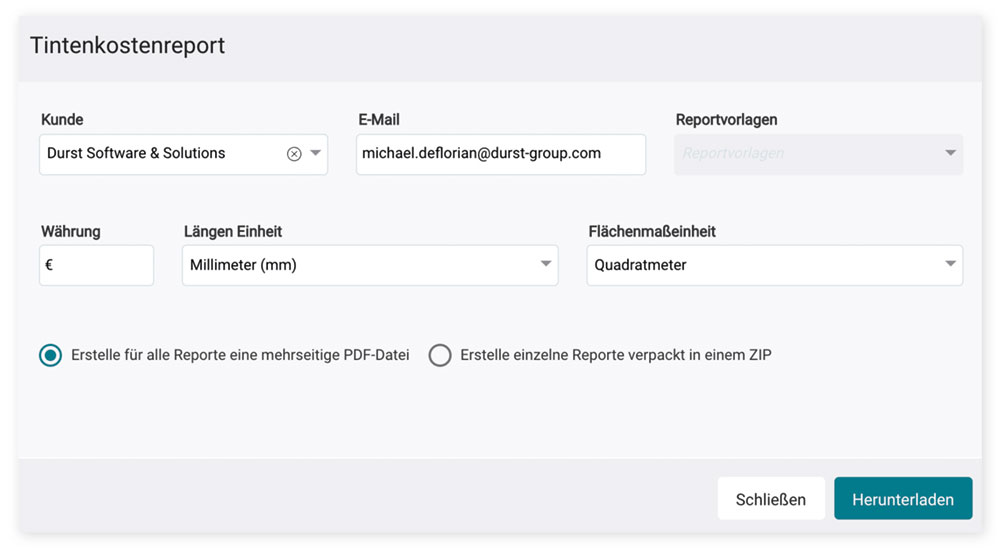Screen dimensions: 1000x548
Task: Click the "Durst Software & Solutions" customer value
Action: click(136, 154)
